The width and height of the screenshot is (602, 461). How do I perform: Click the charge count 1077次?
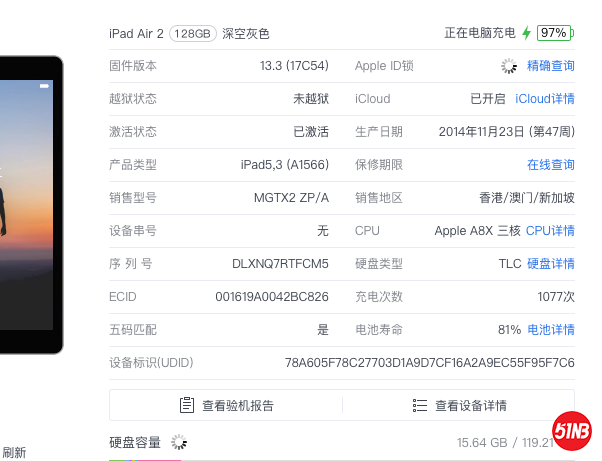(556, 297)
